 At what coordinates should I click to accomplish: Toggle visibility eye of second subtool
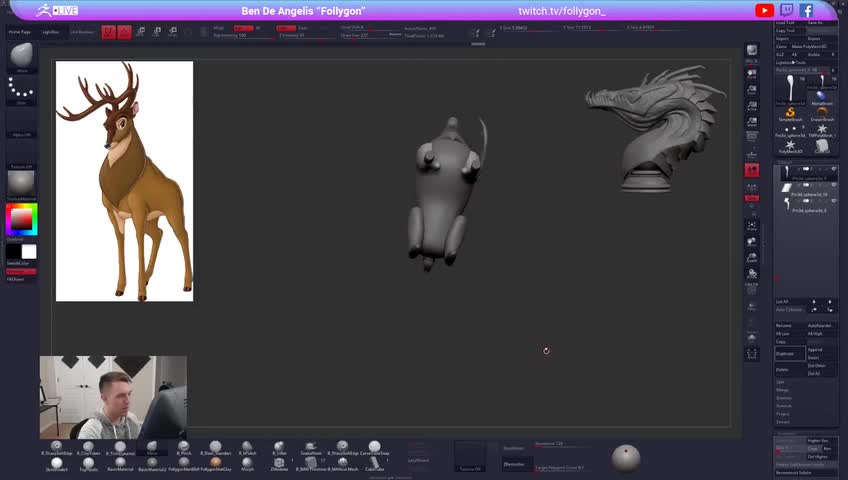pos(833,185)
